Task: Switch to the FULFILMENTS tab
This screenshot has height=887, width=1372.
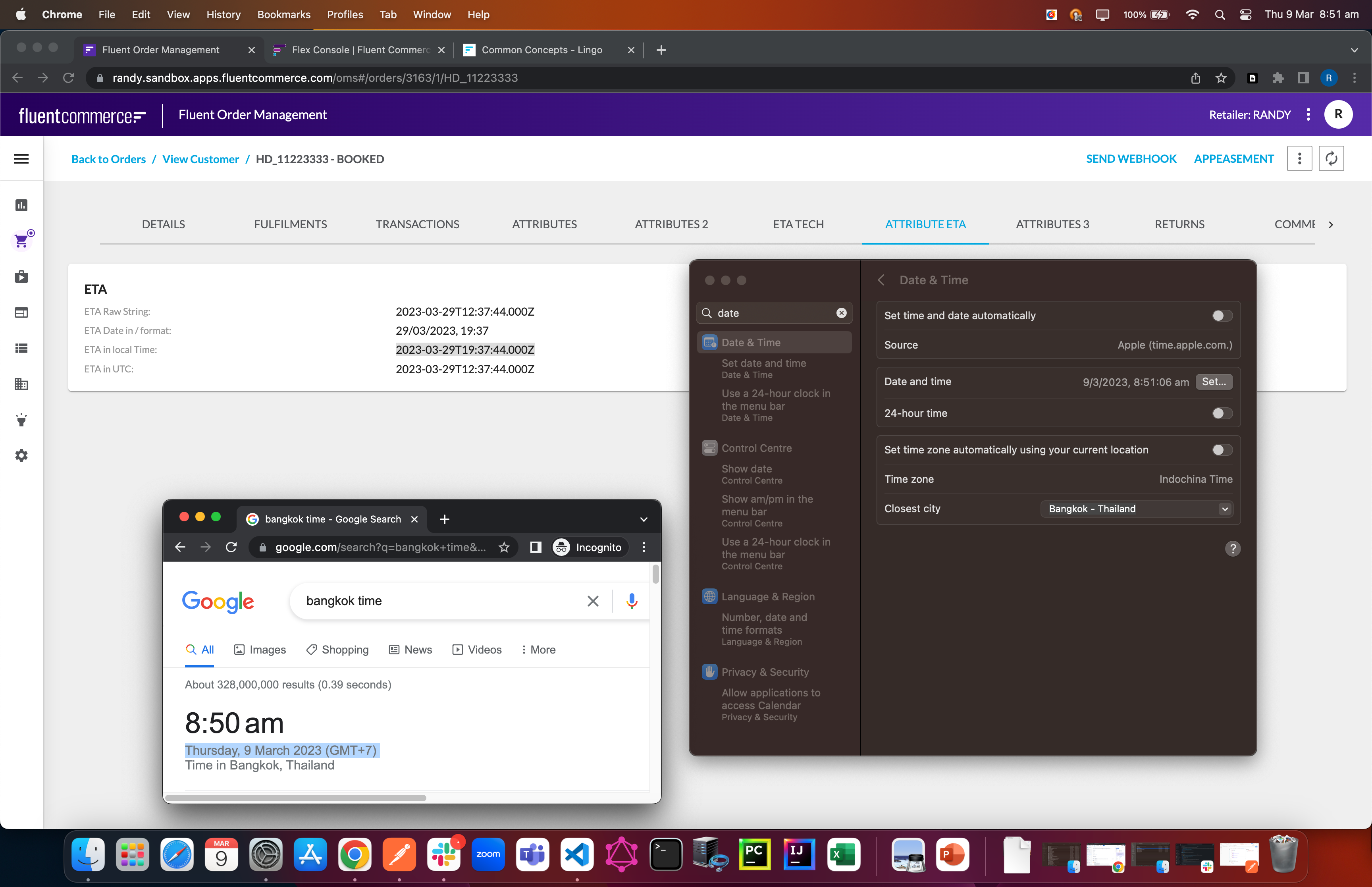Action: click(290, 224)
